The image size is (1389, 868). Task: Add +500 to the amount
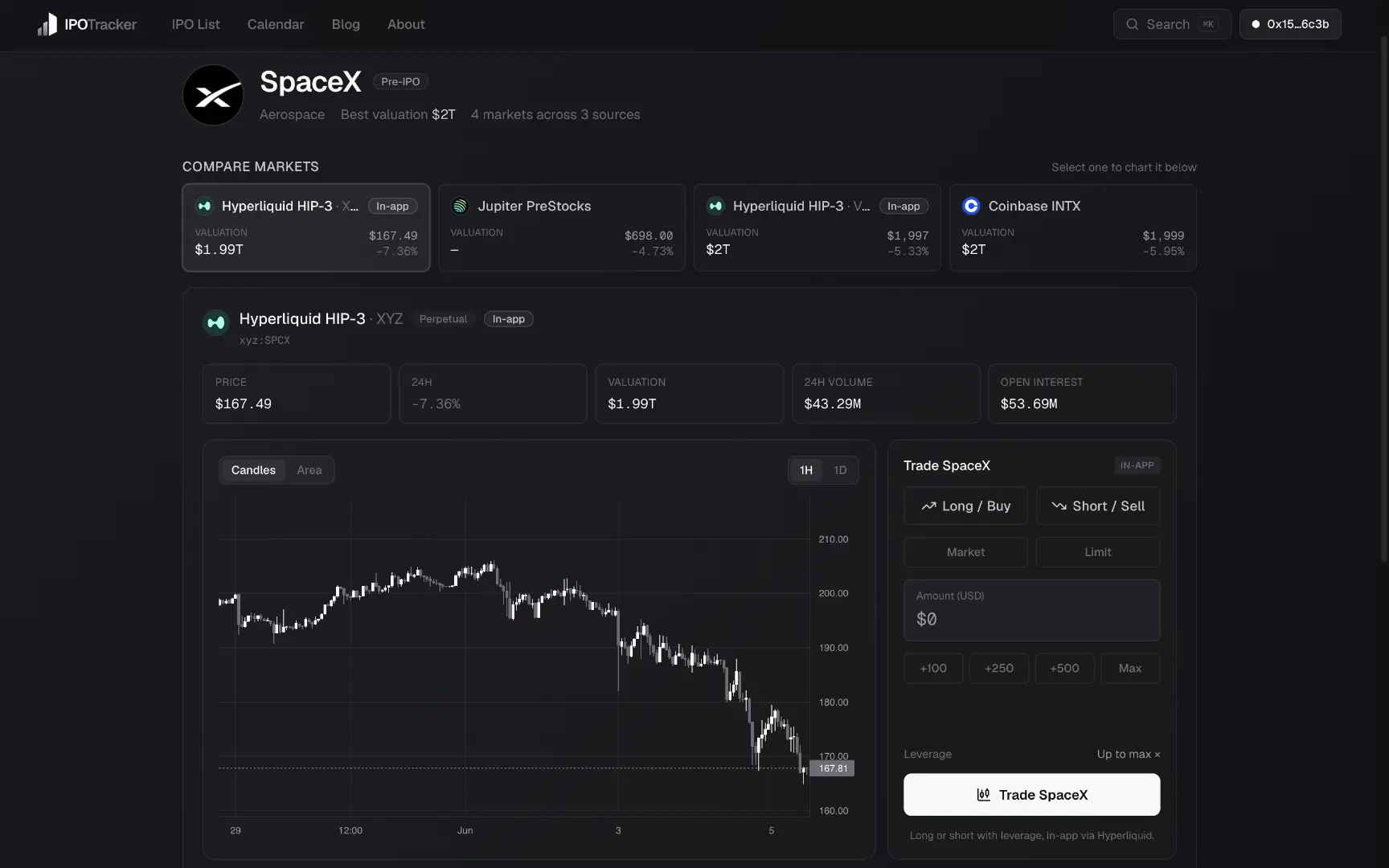tap(1064, 669)
